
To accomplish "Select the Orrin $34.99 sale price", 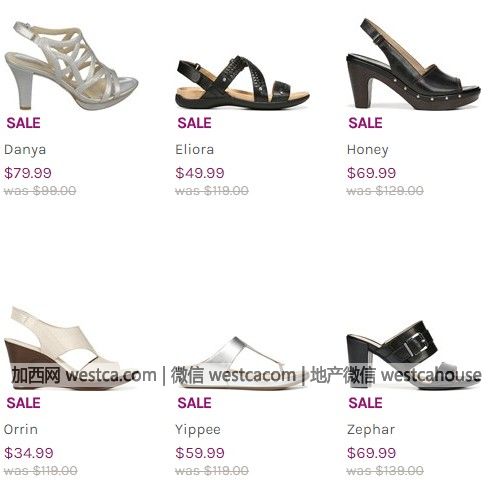I will (29, 453).
